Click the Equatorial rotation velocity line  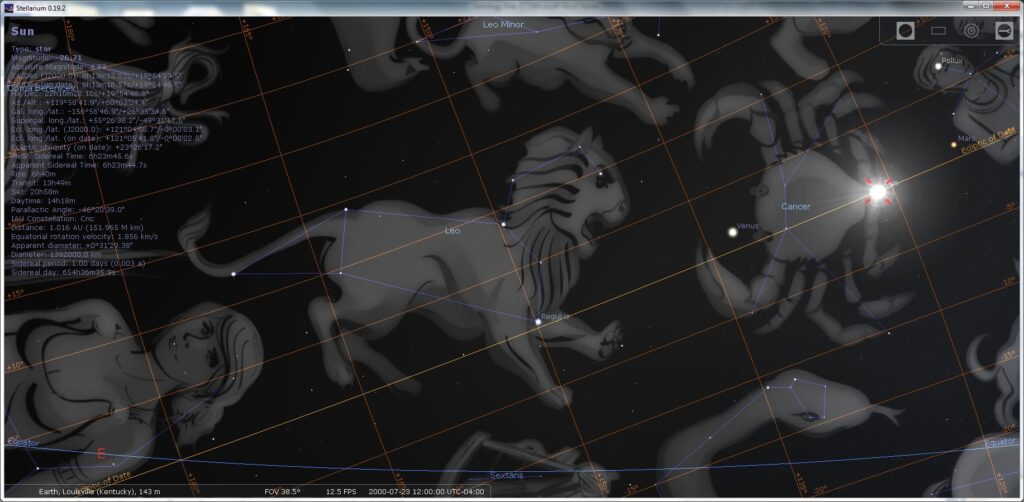click(84, 236)
